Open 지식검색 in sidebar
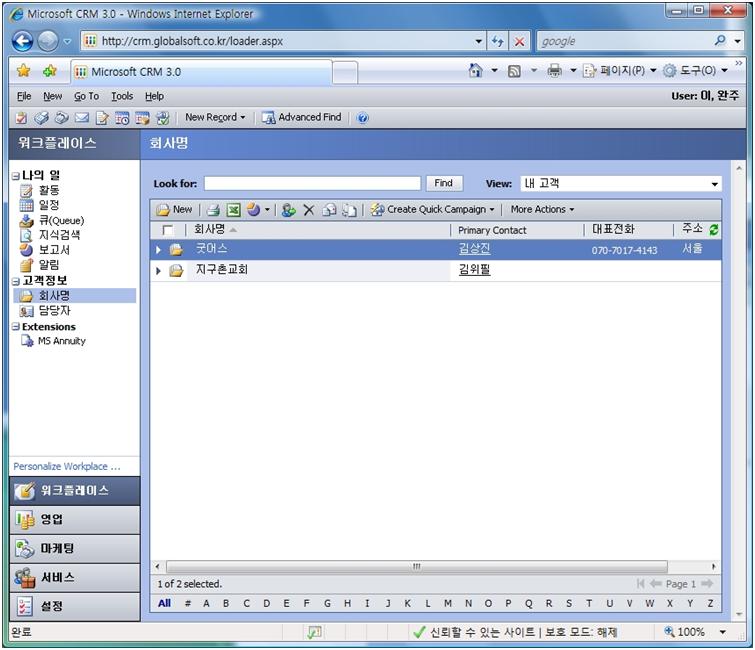This screenshot has width=755, height=650. pos(59,235)
